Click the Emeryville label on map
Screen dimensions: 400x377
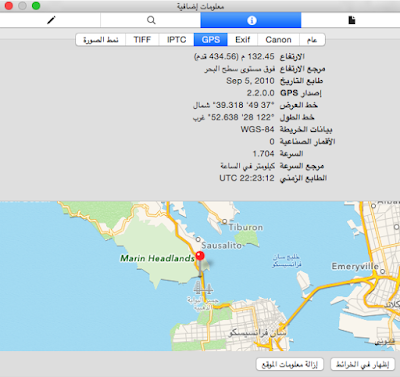[x=355, y=266]
